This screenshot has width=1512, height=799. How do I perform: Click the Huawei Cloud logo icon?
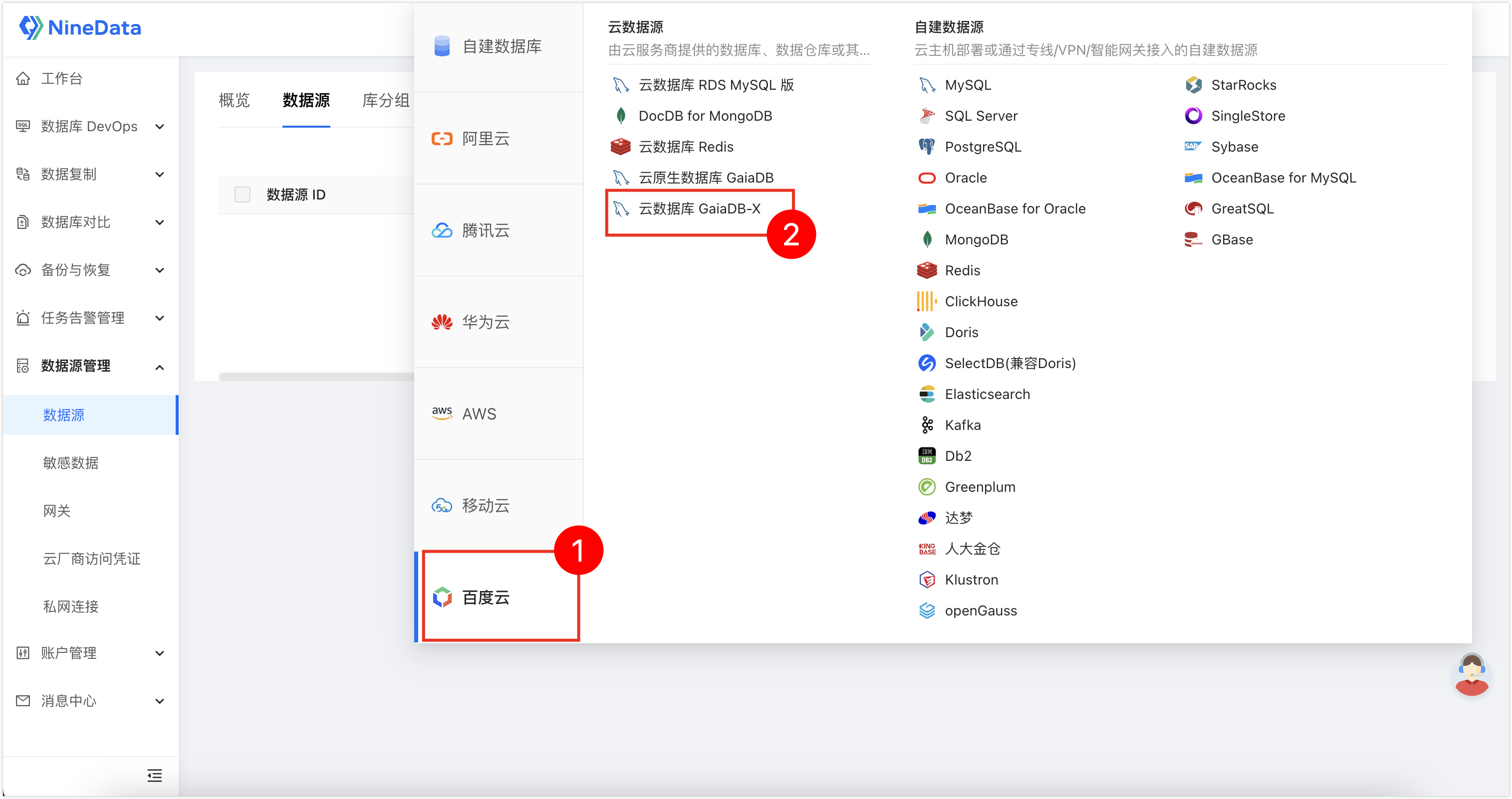(x=442, y=322)
